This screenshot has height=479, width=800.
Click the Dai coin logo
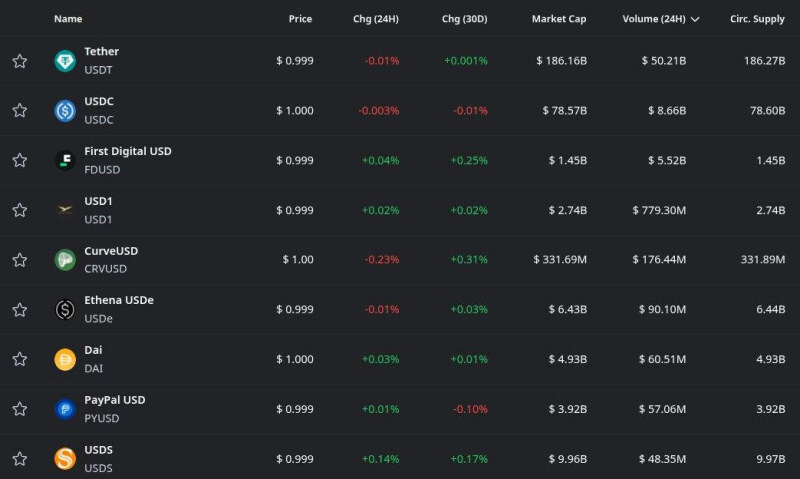[65, 359]
